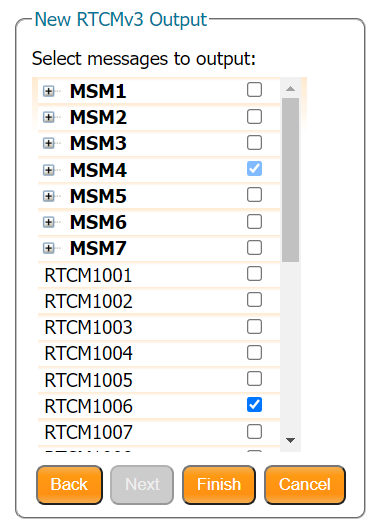Go back with the Back button
The width and height of the screenshot is (376, 528).
coord(69,485)
